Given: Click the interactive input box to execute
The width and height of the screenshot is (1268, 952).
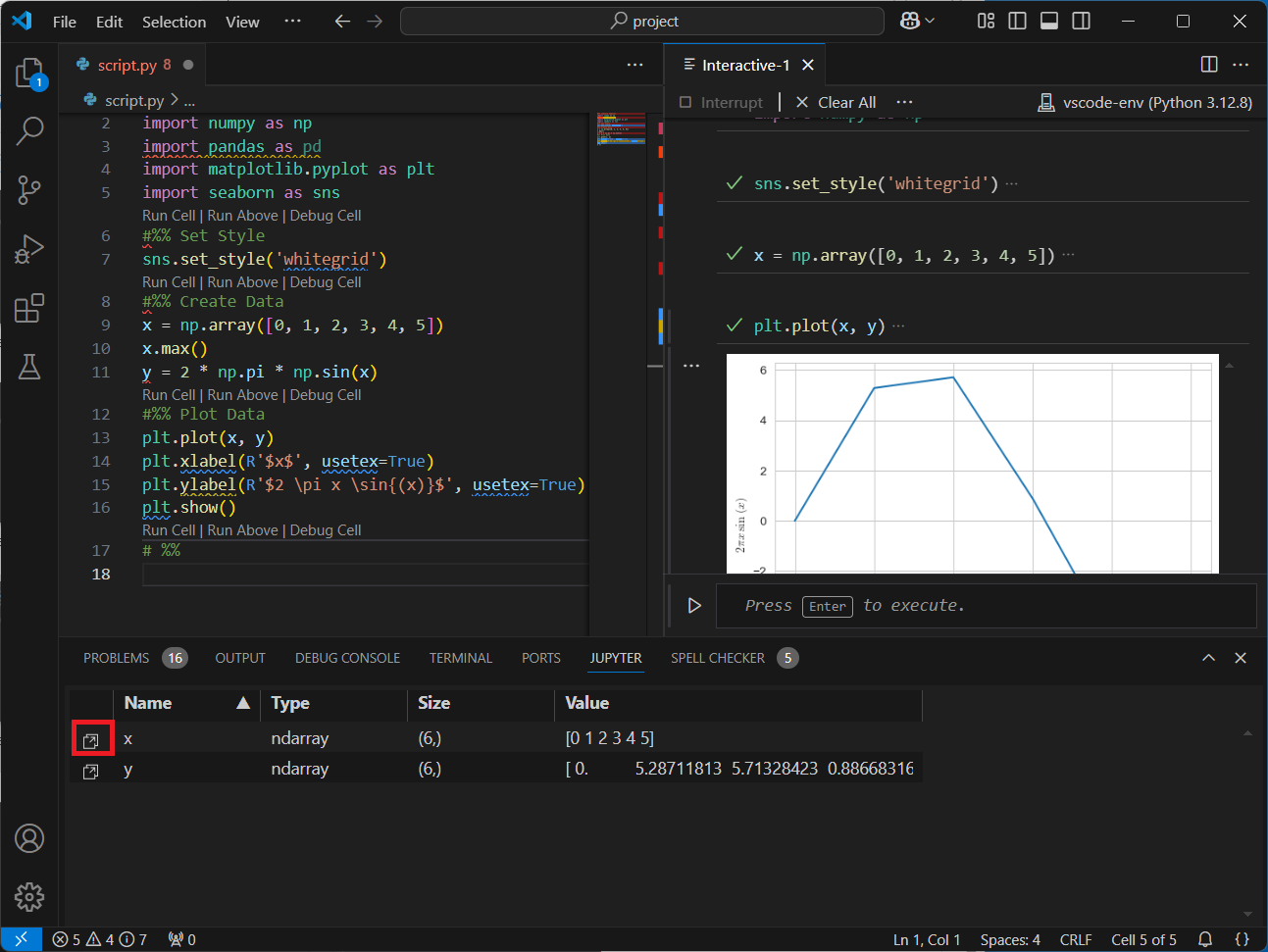Looking at the screenshot, I should pos(987,606).
